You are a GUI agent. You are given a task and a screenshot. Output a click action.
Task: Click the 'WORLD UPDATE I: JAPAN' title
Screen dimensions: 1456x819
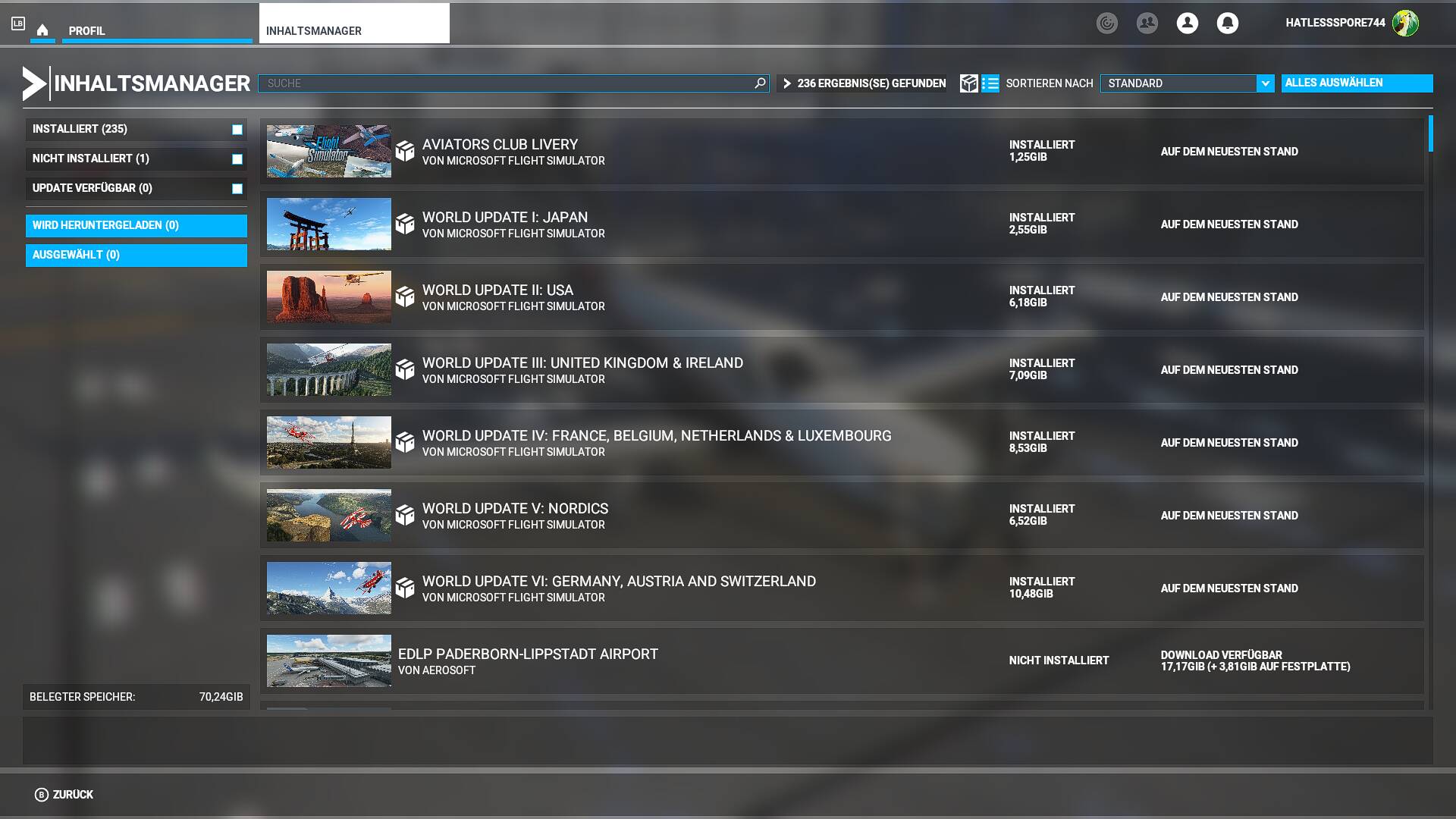tap(505, 217)
